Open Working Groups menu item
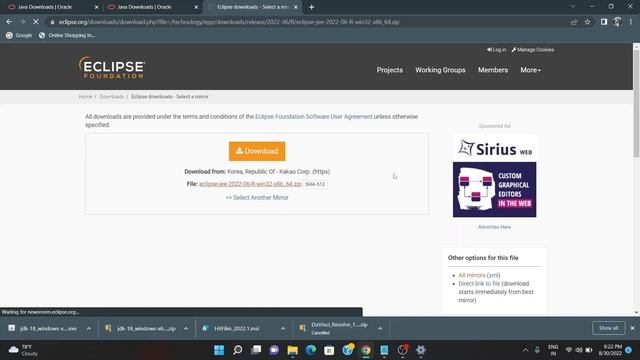640x360 pixels. [x=440, y=70]
